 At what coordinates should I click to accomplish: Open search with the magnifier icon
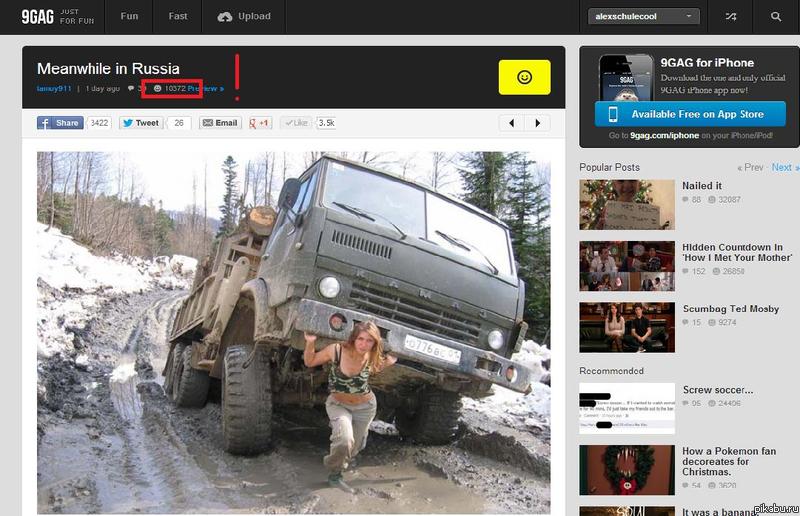click(x=776, y=17)
